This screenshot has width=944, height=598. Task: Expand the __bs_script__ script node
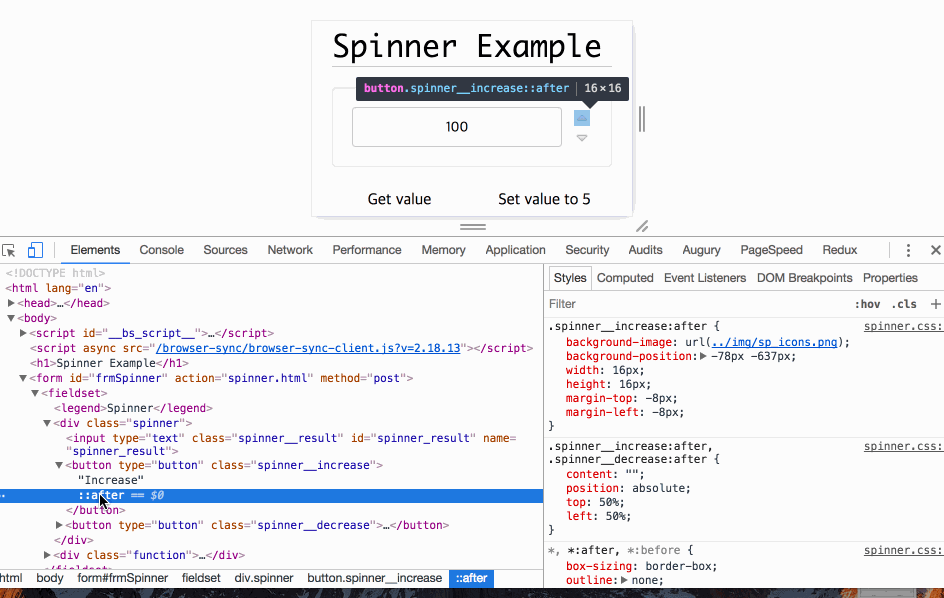tap(23, 333)
